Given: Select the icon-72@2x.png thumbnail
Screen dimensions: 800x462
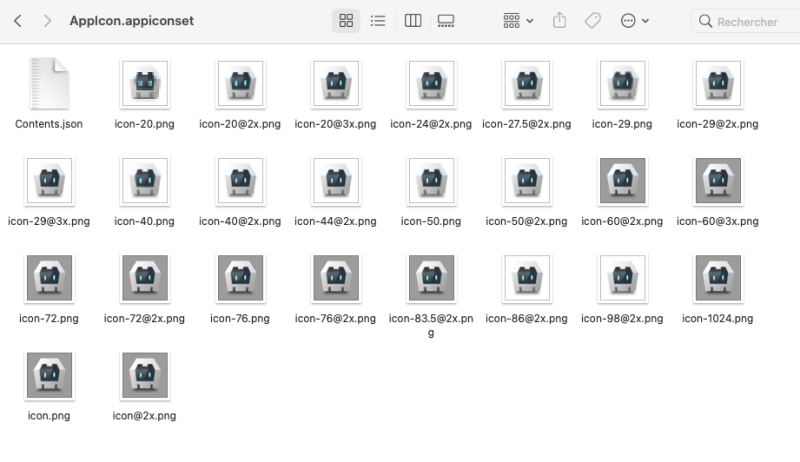Looking at the screenshot, I should click(x=145, y=278).
